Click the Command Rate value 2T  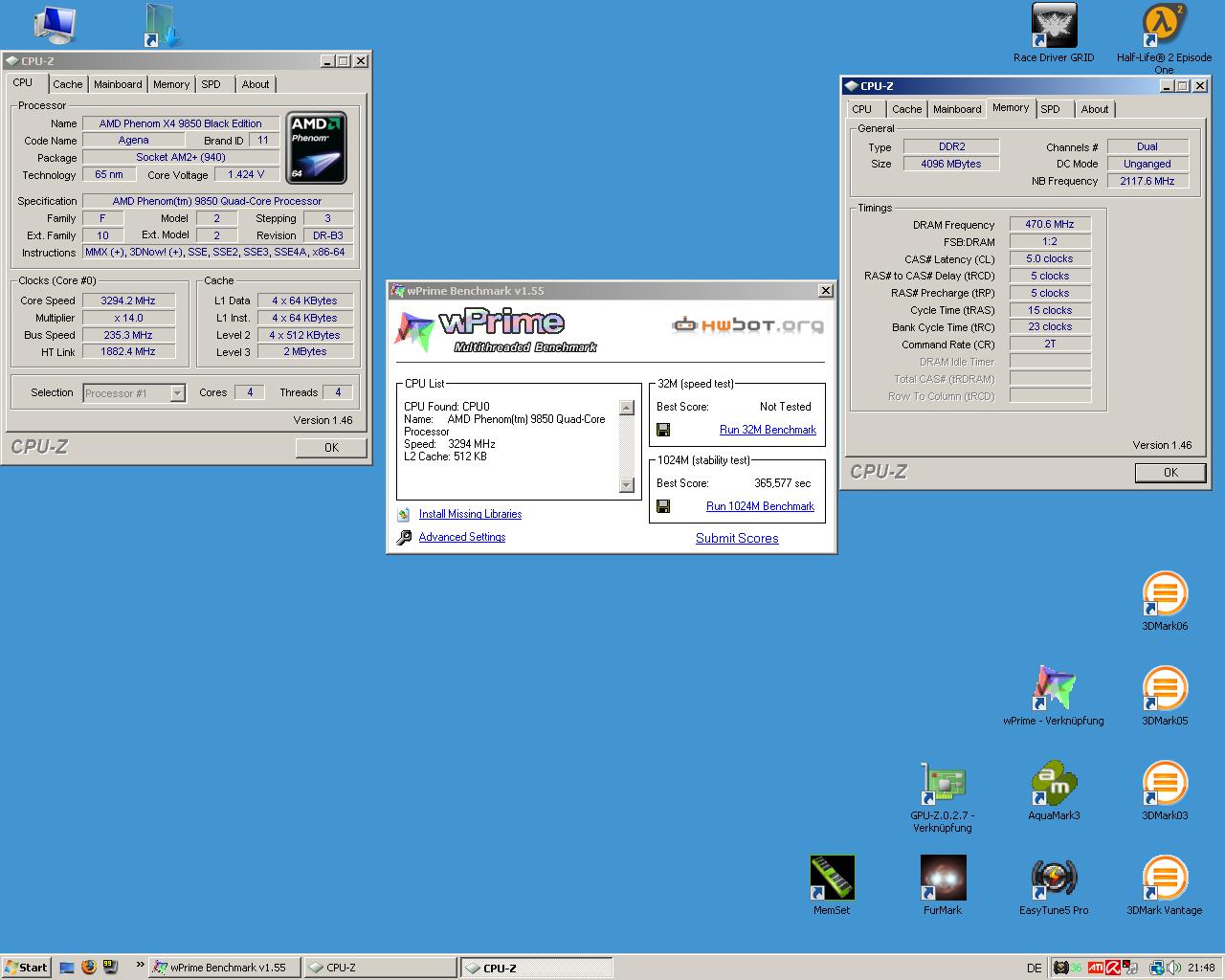pos(1050,345)
